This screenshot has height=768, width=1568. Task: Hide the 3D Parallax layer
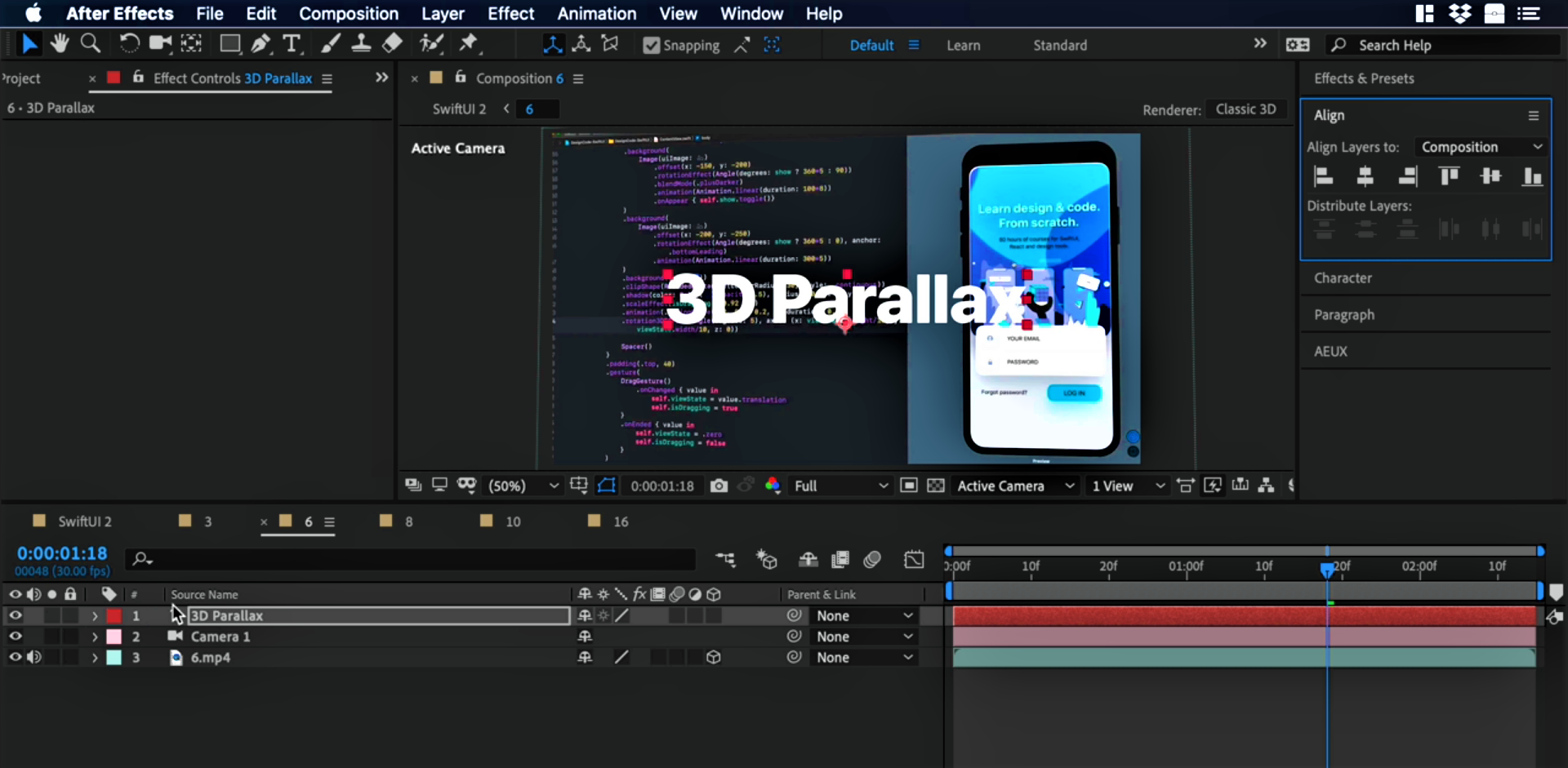15,615
